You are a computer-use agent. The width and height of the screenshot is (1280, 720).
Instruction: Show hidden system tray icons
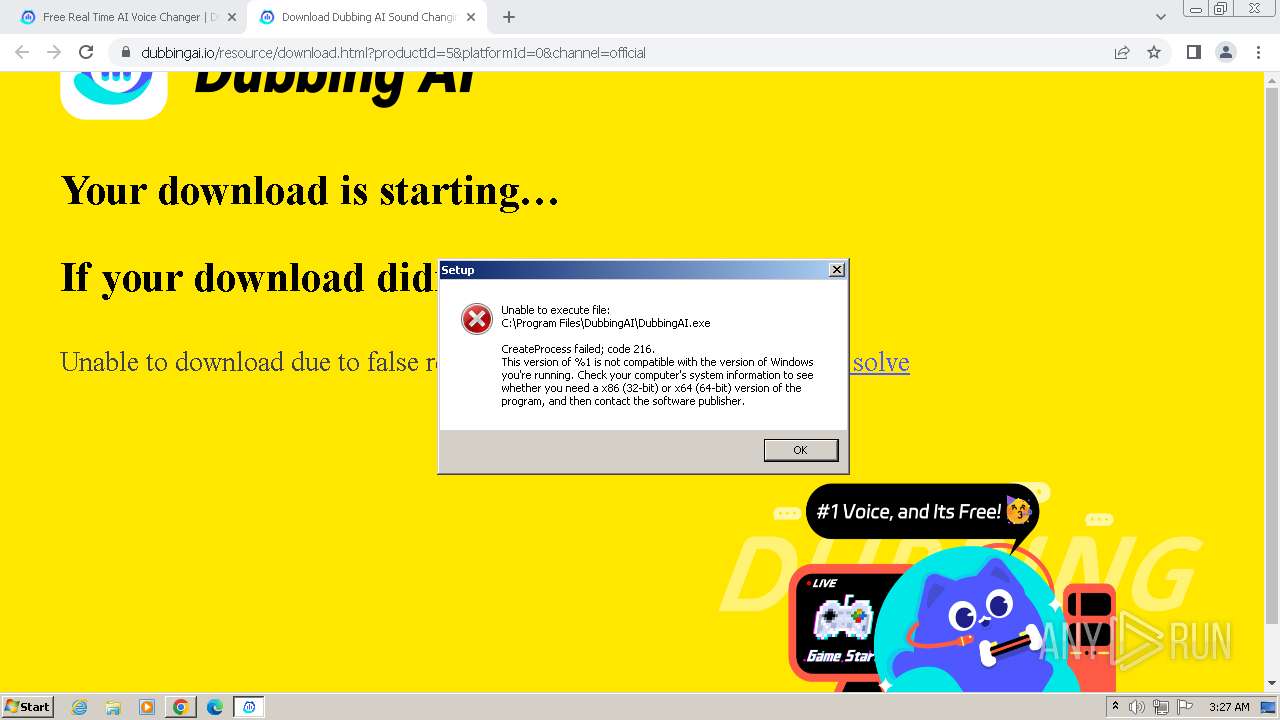pos(1115,706)
